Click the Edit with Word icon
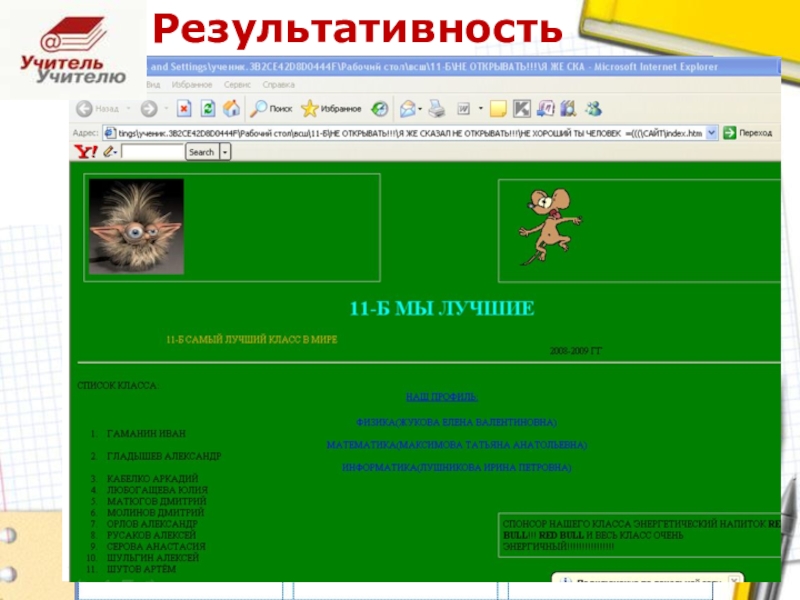800x600 pixels. click(x=463, y=109)
